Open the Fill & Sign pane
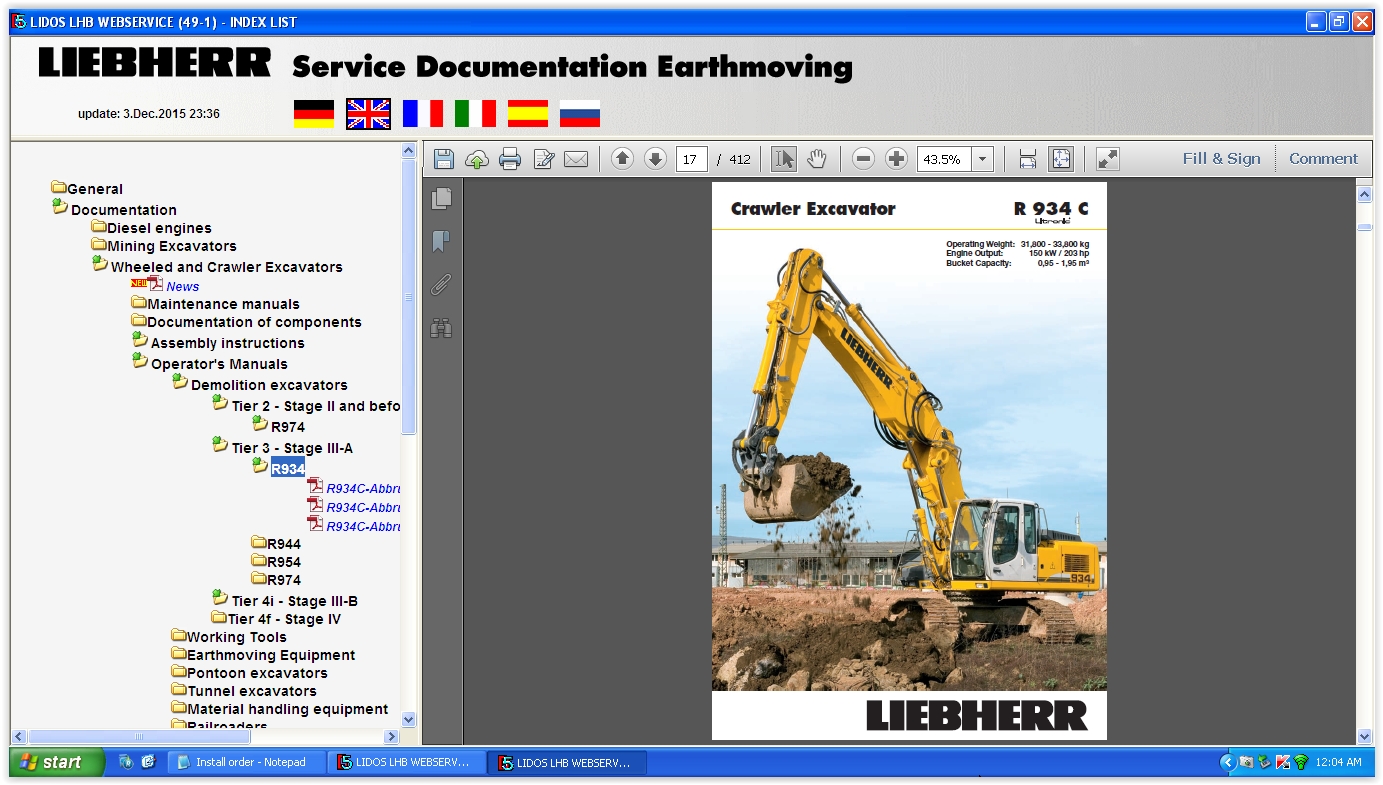This screenshot has width=1383, height=785. pos(1221,158)
